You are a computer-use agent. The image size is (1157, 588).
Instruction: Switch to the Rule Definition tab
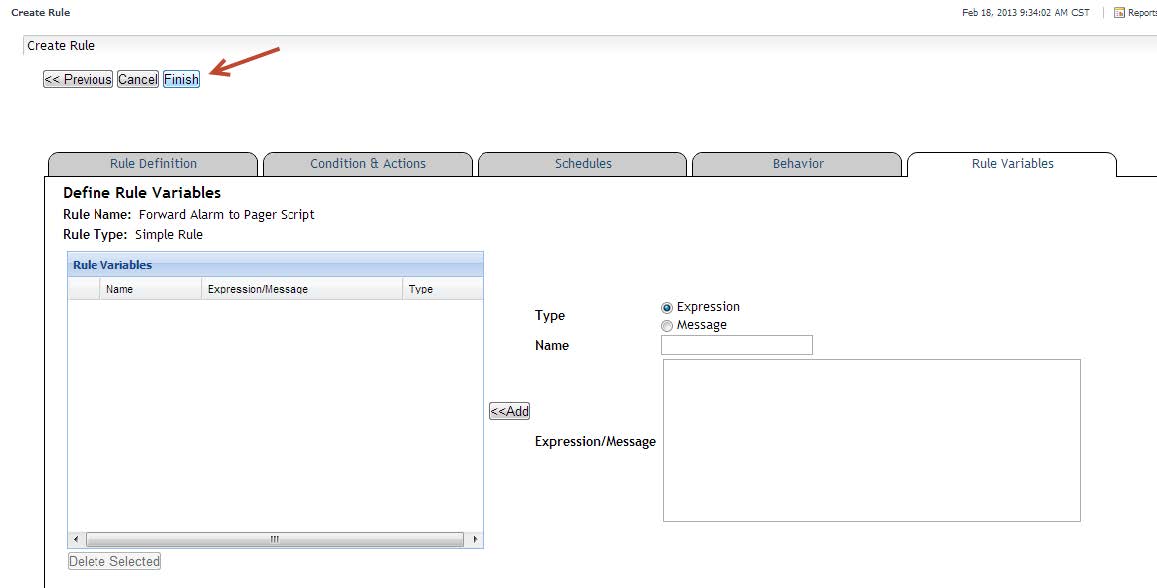click(x=153, y=164)
